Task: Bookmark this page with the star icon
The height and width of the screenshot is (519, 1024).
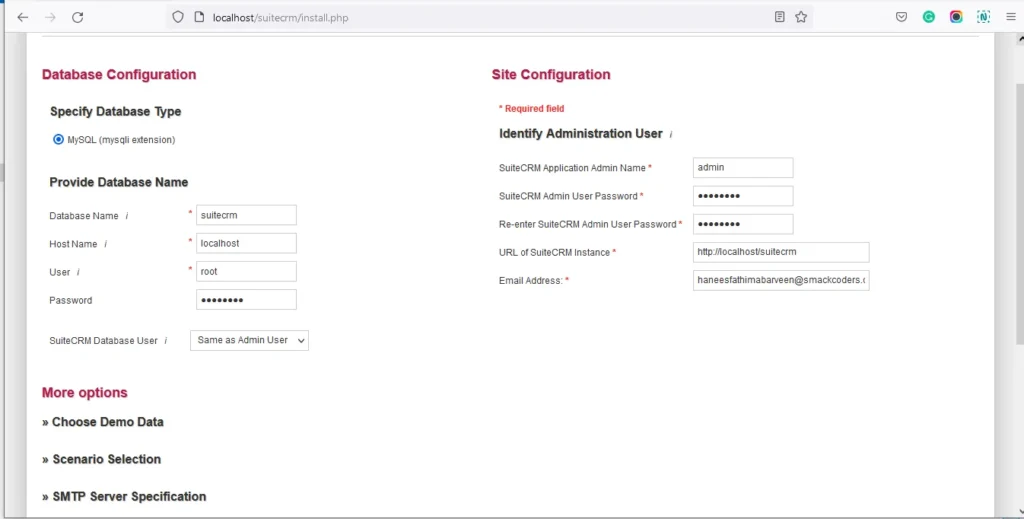Action: pos(801,17)
